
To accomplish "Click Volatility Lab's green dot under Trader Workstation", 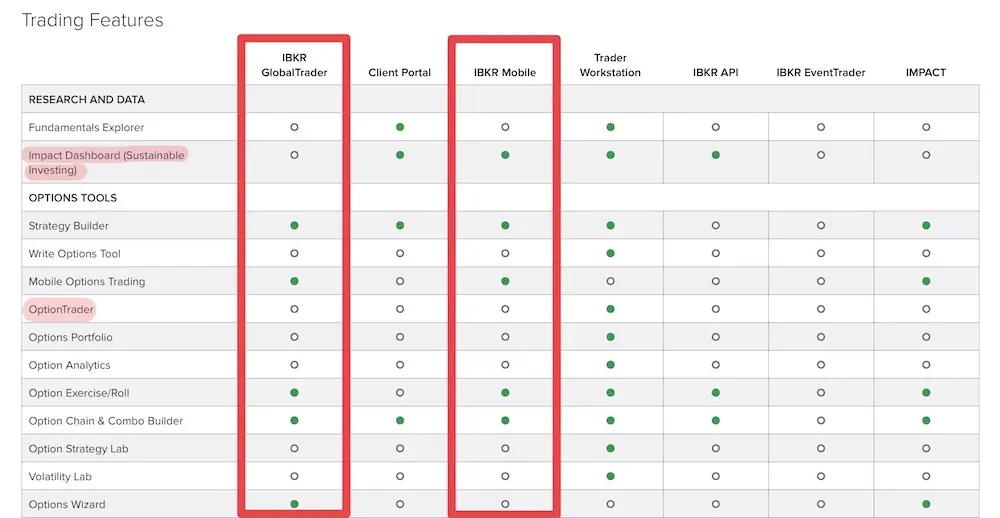I will (x=610, y=477).
